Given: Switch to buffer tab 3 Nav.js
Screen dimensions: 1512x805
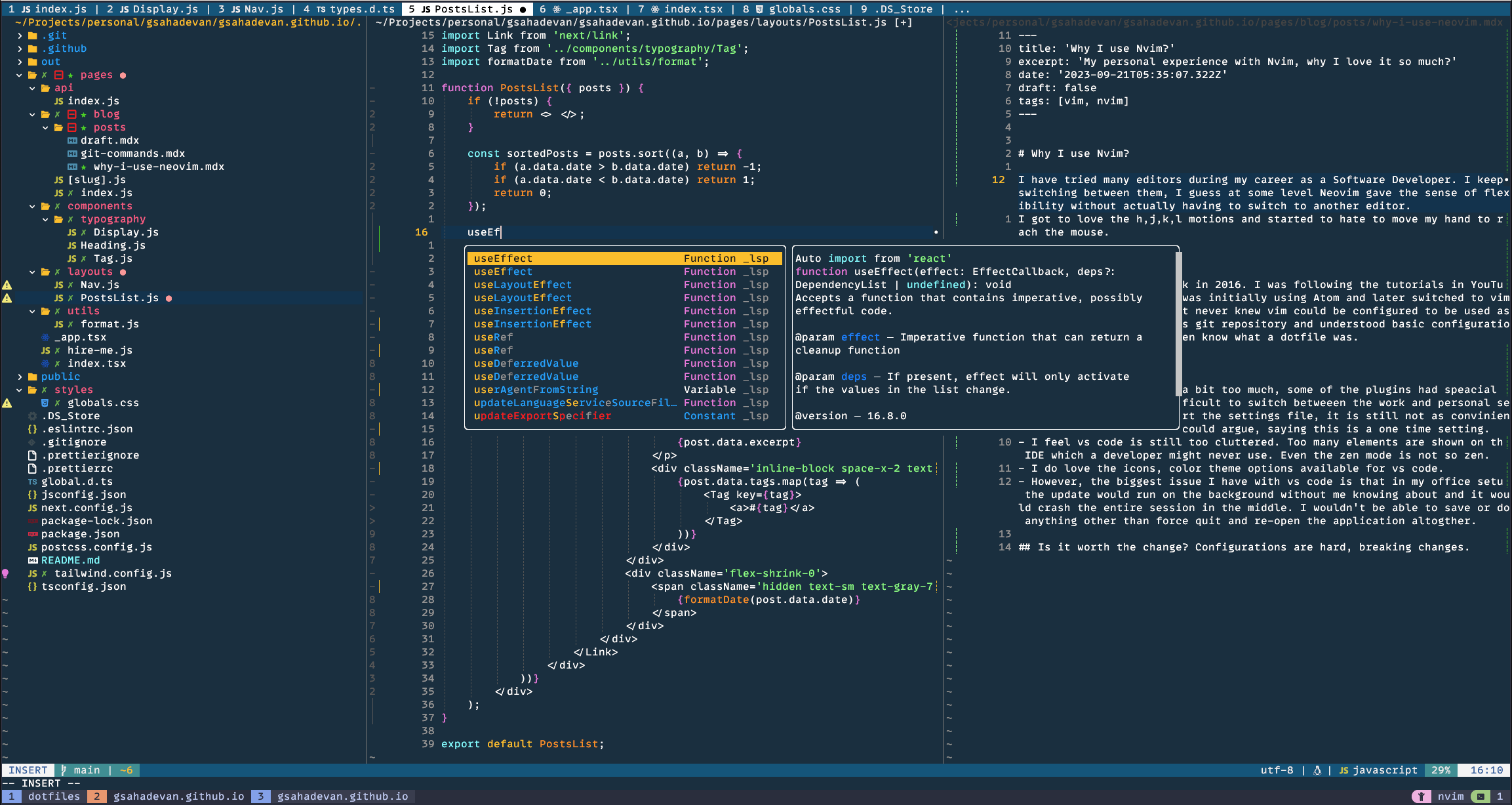Looking at the screenshot, I should coord(250,9).
